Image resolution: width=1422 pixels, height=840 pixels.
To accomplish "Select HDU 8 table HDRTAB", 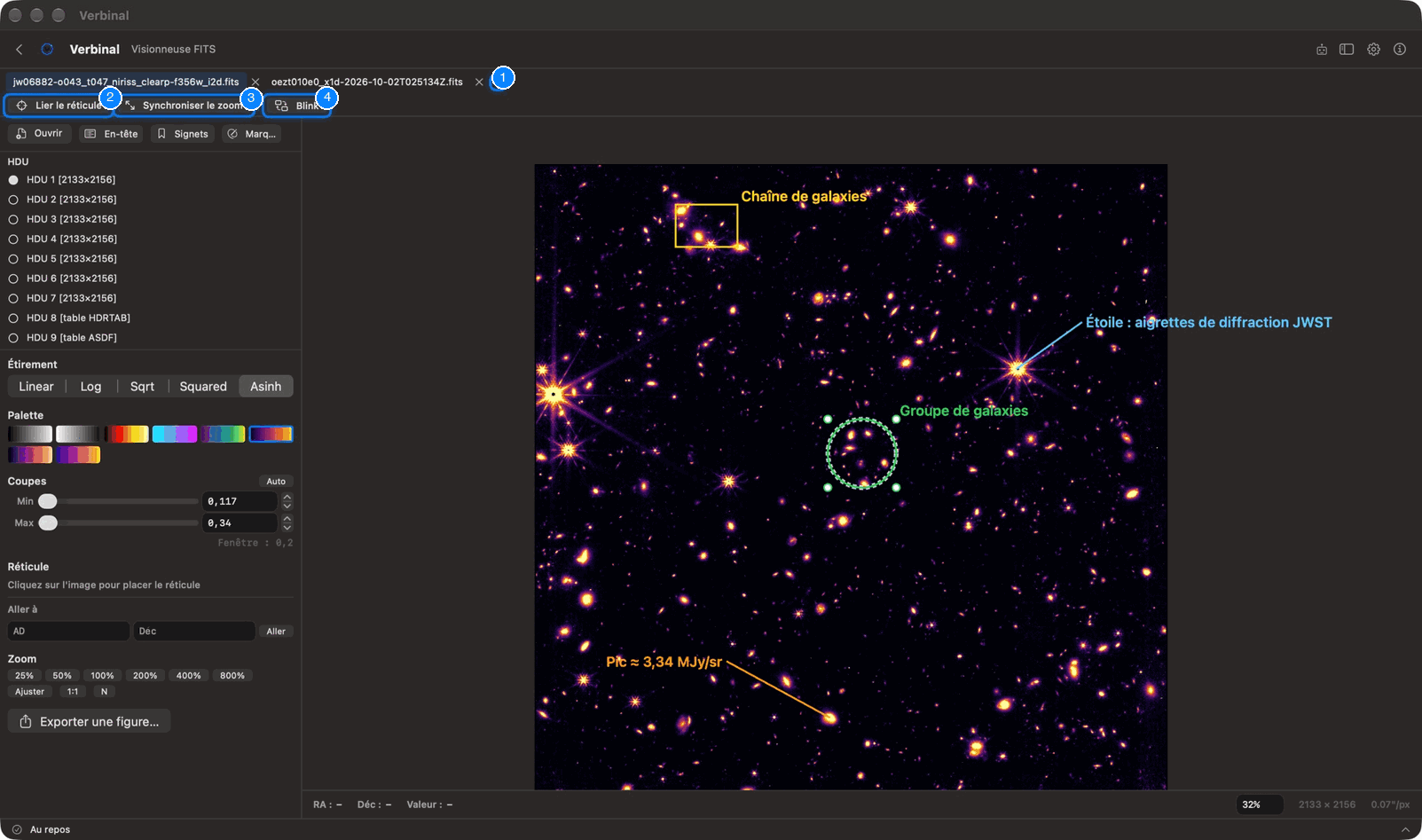I will coord(69,318).
